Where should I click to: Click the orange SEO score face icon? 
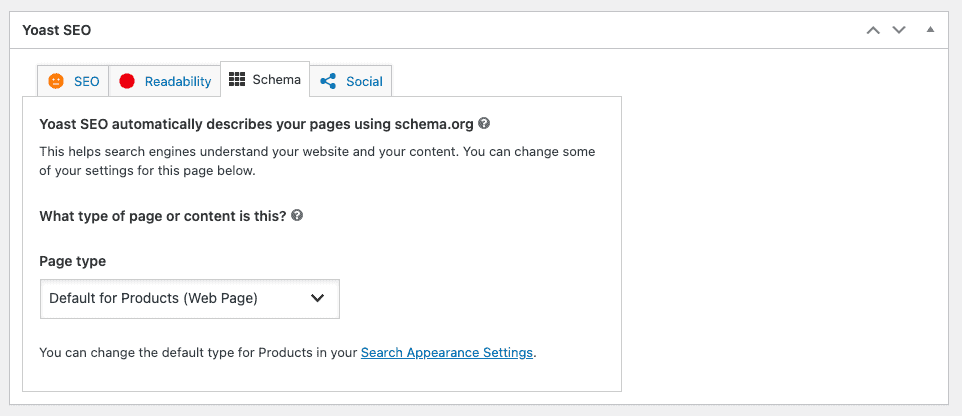point(56,81)
